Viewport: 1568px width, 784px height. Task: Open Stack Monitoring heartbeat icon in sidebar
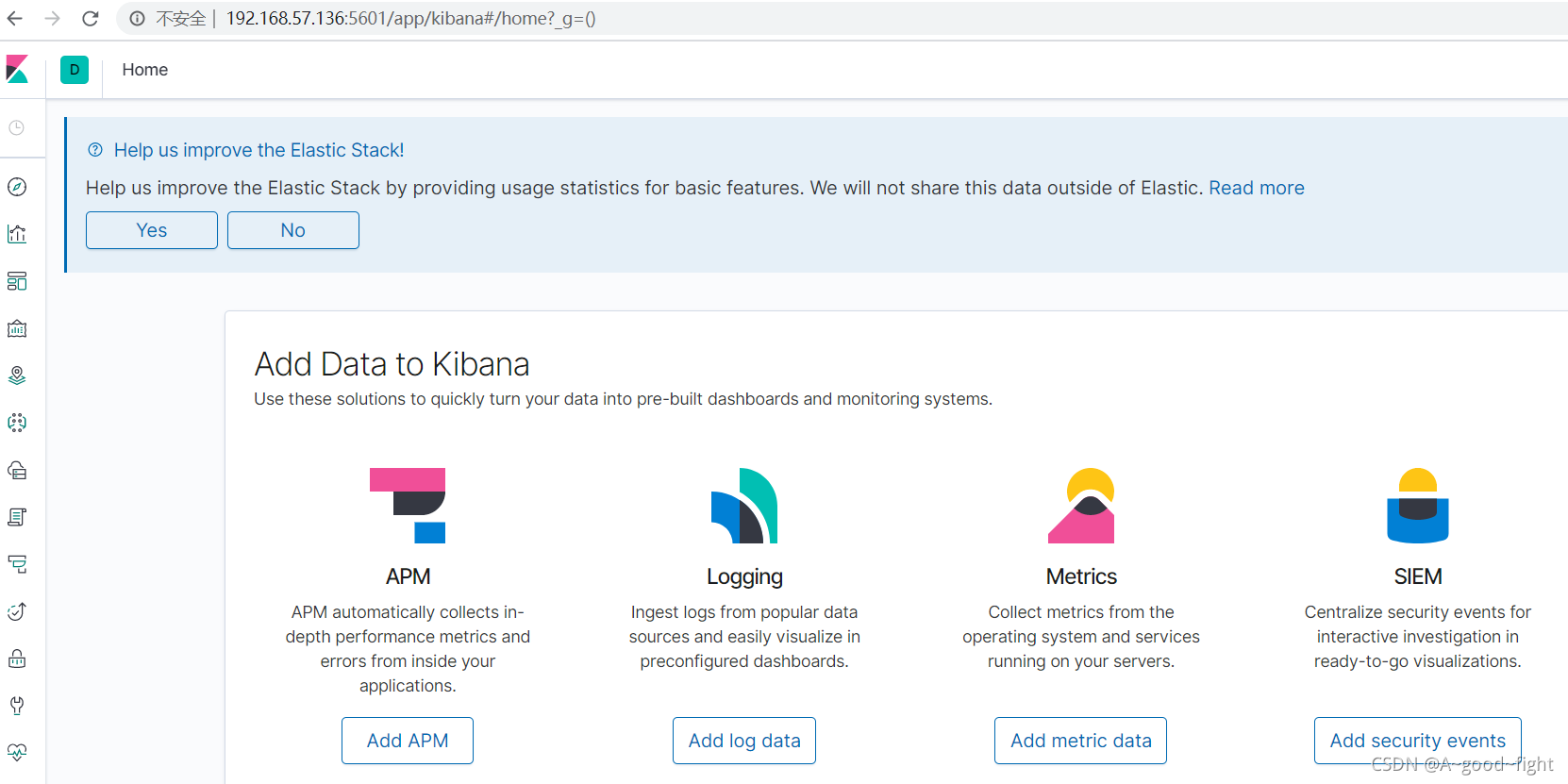click(x=17, y=753)
